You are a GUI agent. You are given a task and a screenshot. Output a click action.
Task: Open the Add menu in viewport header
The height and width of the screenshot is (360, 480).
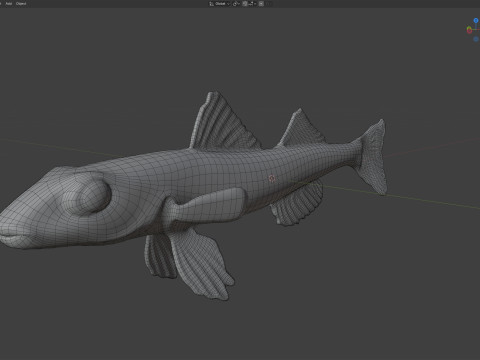(x=9, y=4)
